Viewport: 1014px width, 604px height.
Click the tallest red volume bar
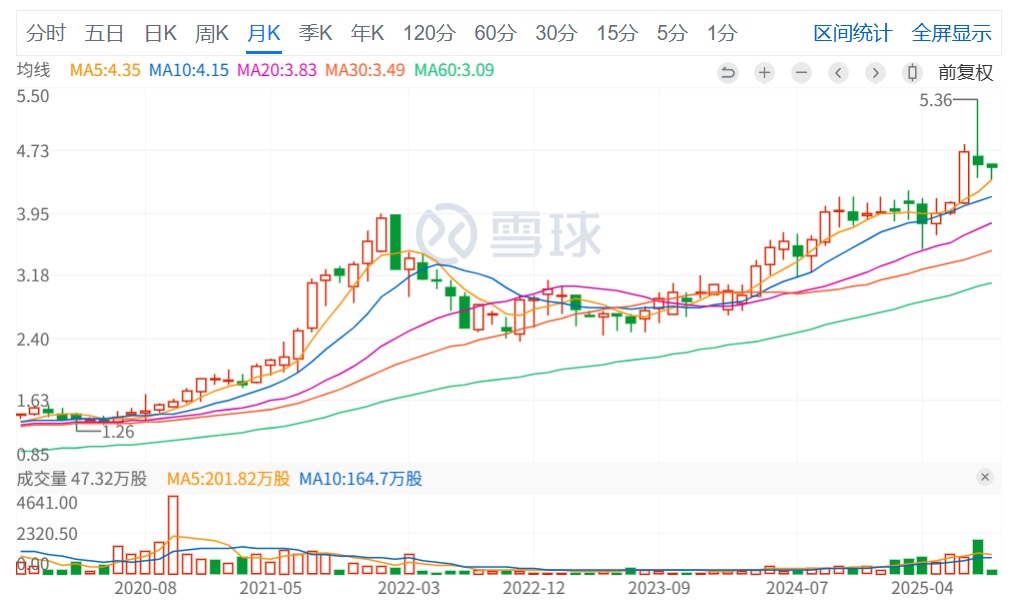coord(173,535)
